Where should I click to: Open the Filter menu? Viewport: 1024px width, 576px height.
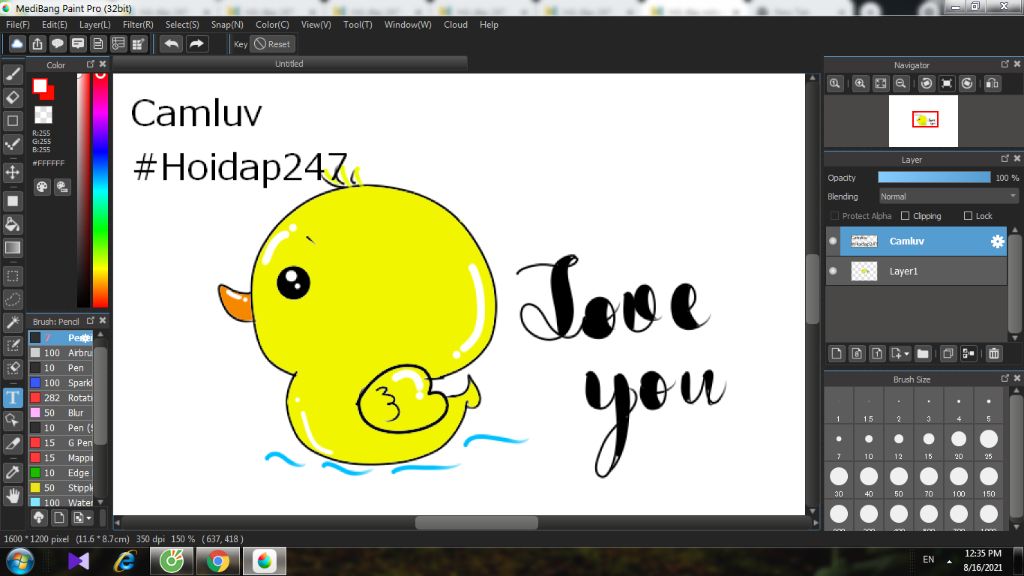pyautogui.click(x=138, y=25)
